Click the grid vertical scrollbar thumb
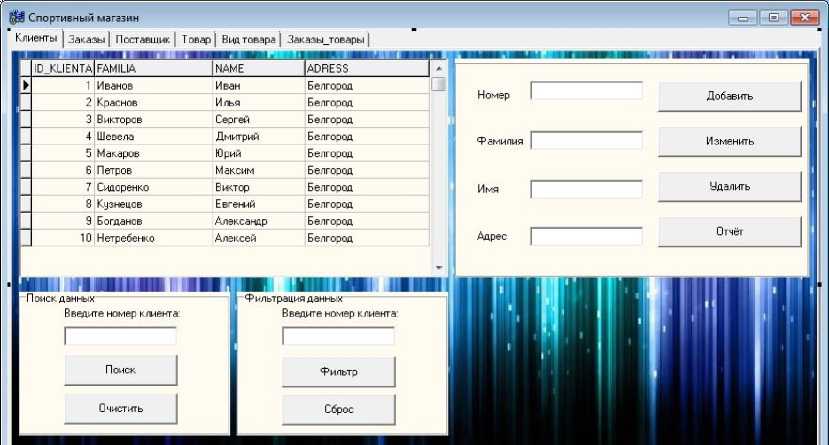This screenshot has width=829, height=445. [x=439, y=84]
